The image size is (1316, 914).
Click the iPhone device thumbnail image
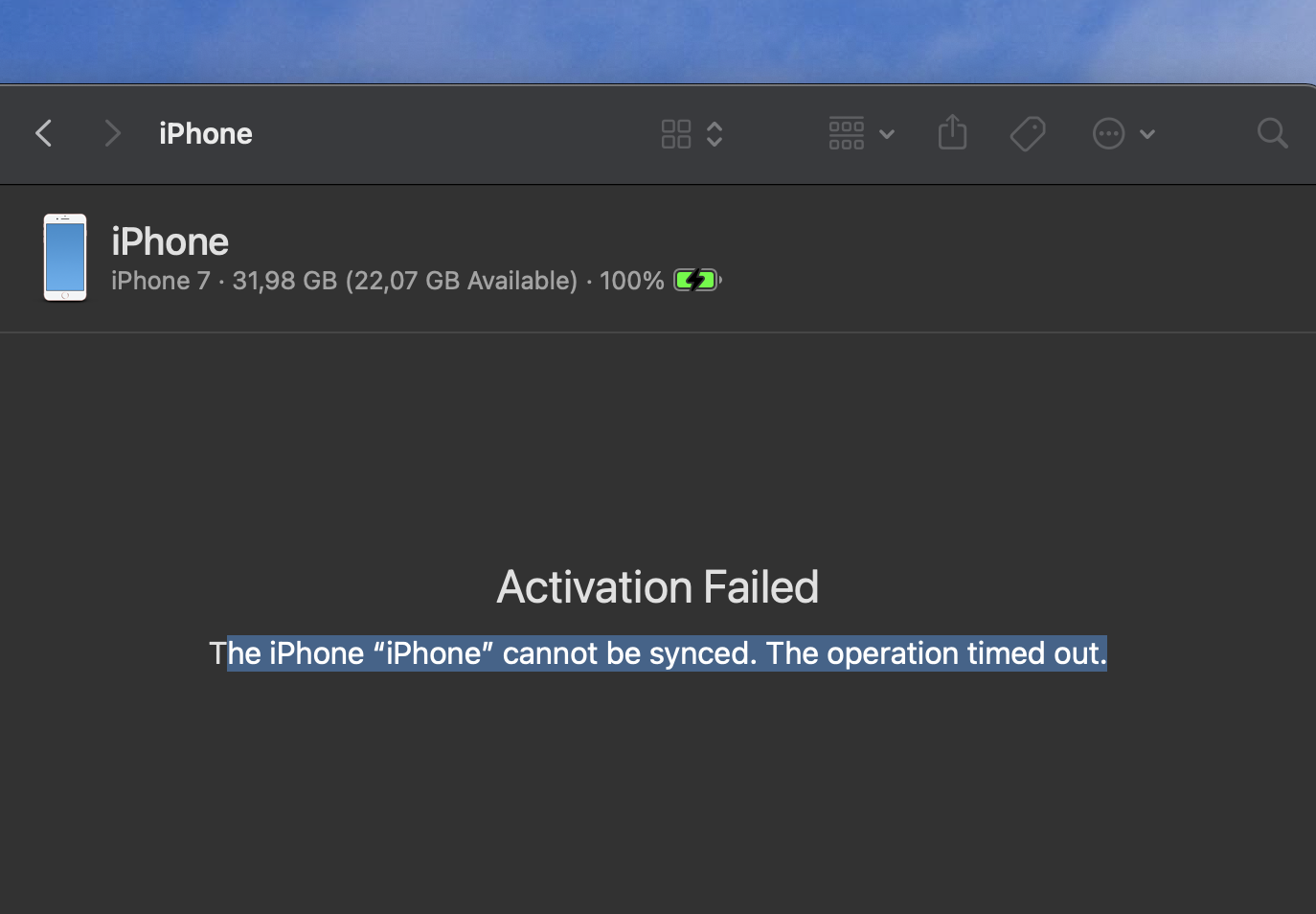65,257
